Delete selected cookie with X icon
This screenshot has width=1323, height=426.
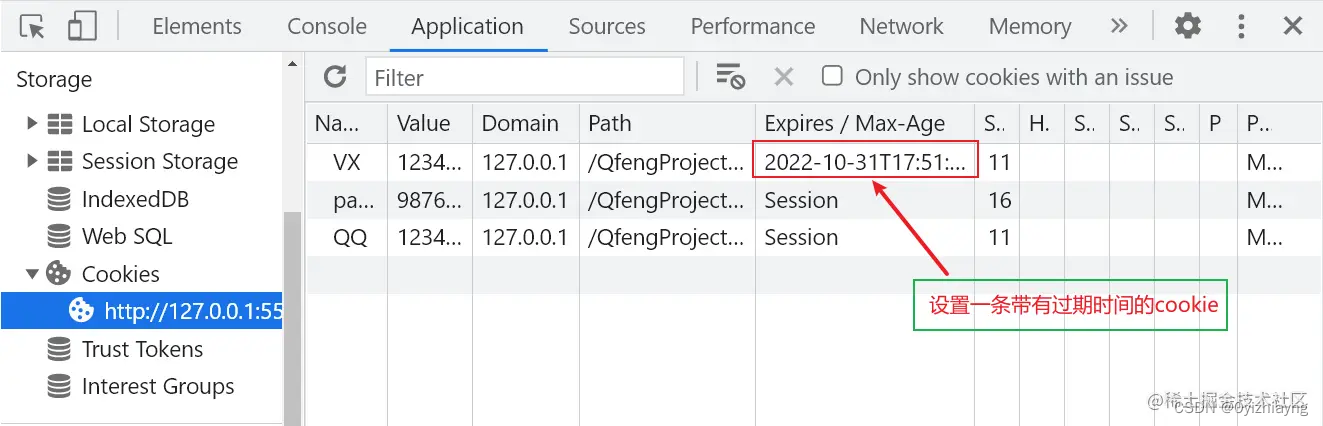point(784,77)
